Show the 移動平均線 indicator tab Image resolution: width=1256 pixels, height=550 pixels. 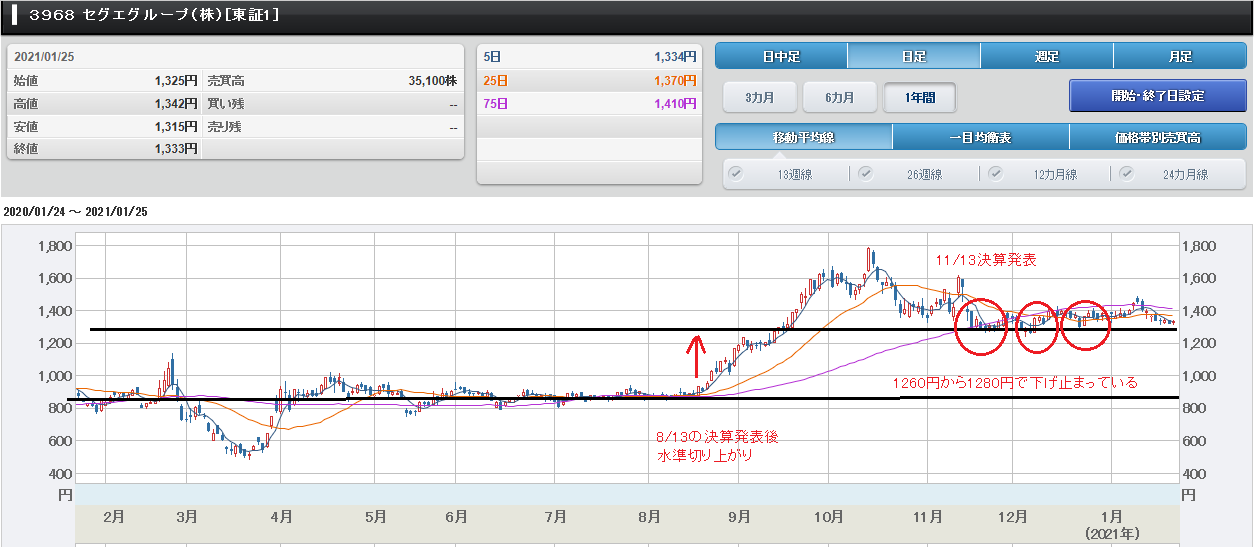(803, 137)
